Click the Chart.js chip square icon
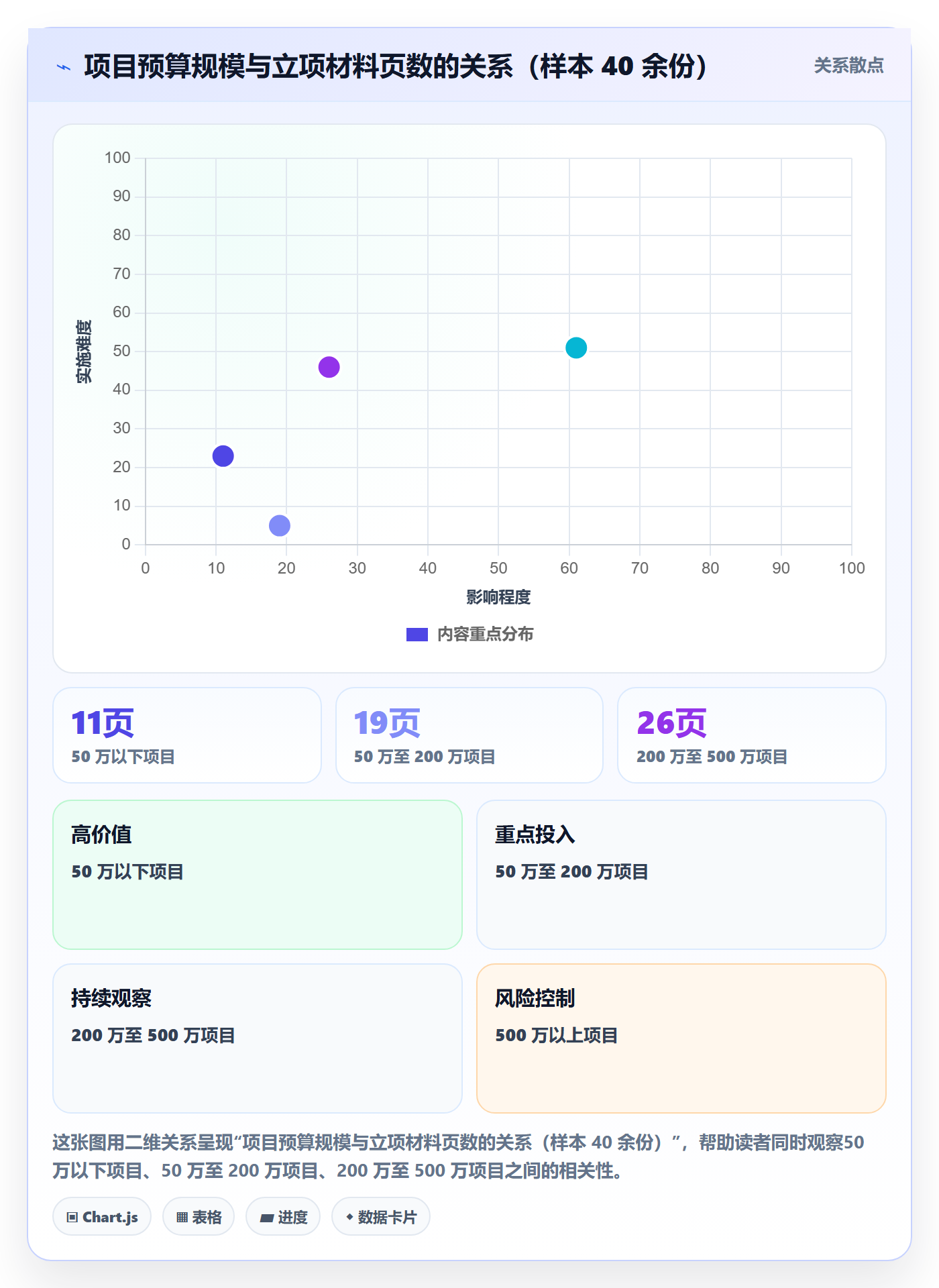Screen dimensions: 939x1288 (72, 1218)
